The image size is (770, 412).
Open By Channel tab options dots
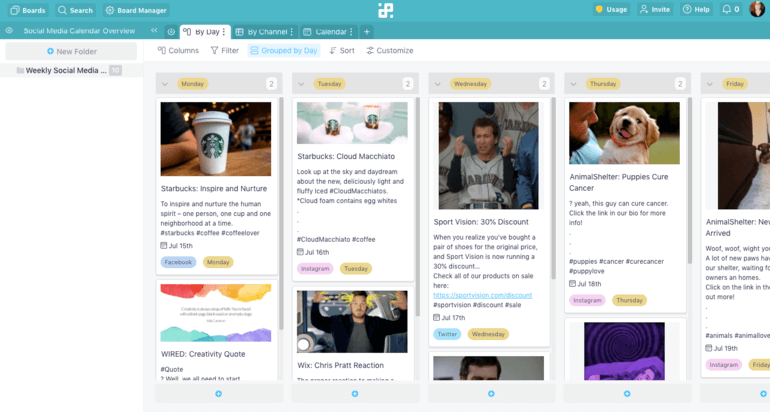(292, 32)
